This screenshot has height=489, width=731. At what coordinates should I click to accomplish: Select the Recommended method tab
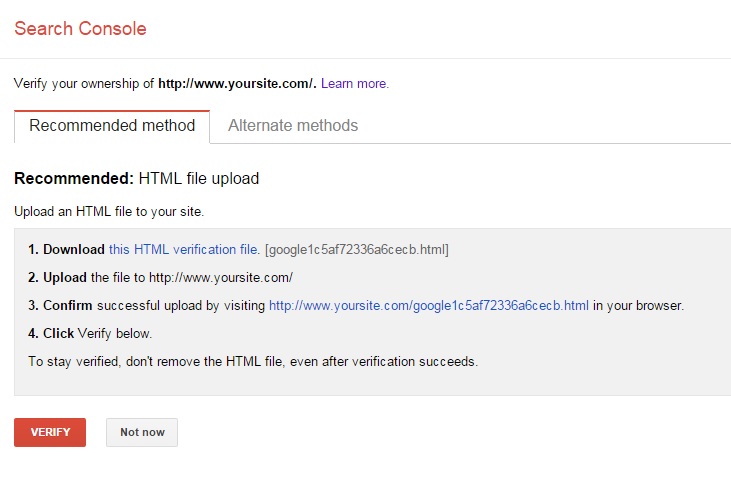point(112,126)
